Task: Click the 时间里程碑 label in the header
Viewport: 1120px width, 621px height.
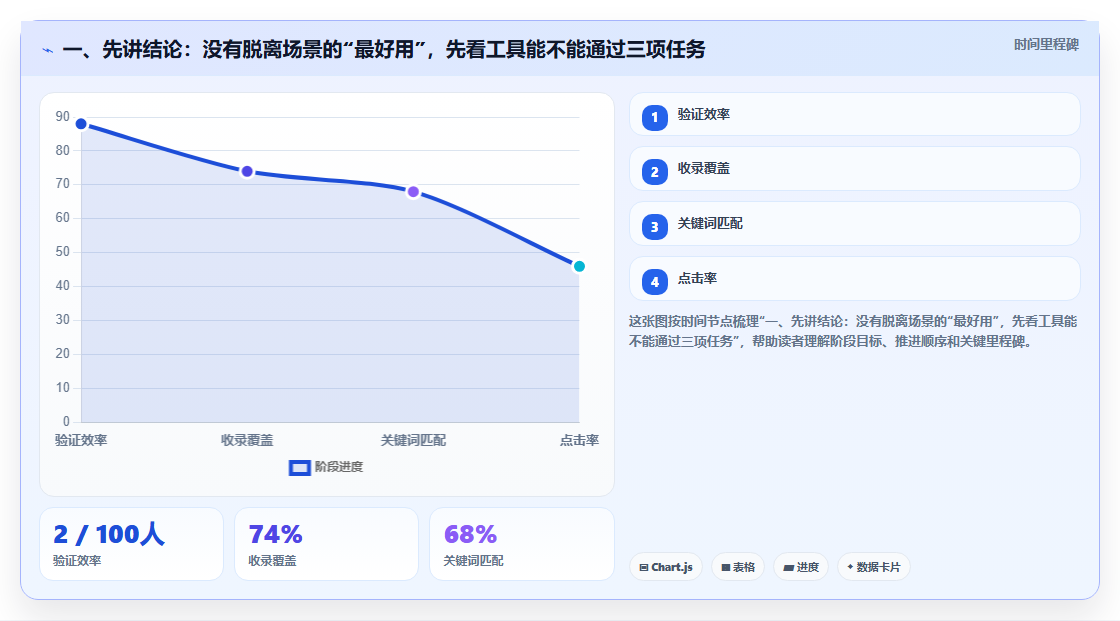Action: tap(1046, 45)
